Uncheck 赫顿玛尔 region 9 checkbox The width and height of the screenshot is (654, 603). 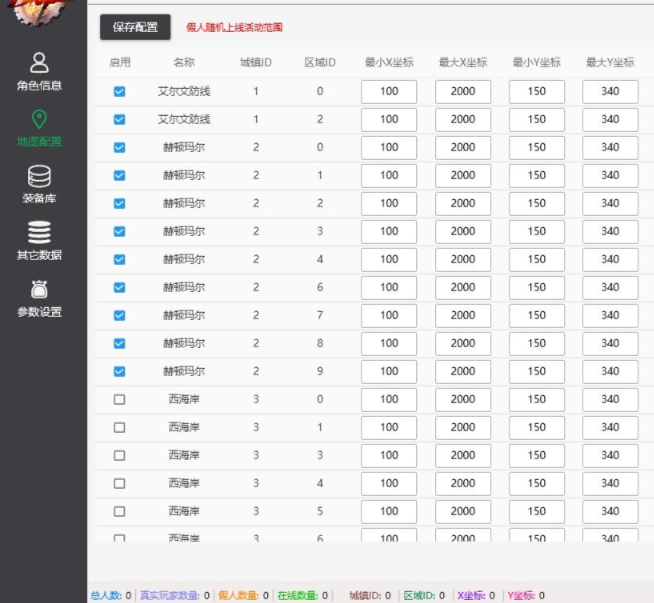coord(119,371)
